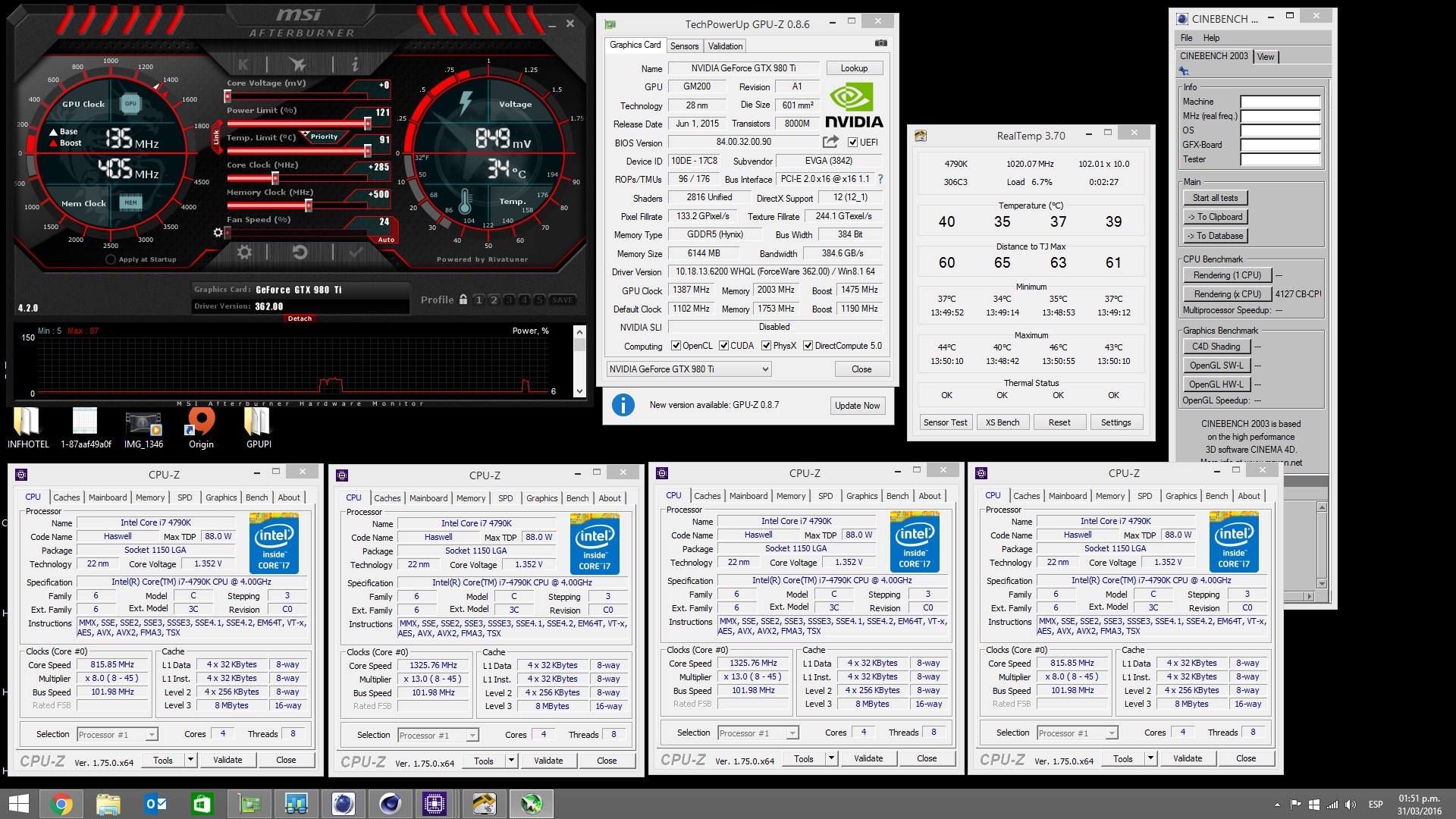1456x819 pixels.
Task: Switch to Sensors tab in GPU-Z
Action: [684, 46]
